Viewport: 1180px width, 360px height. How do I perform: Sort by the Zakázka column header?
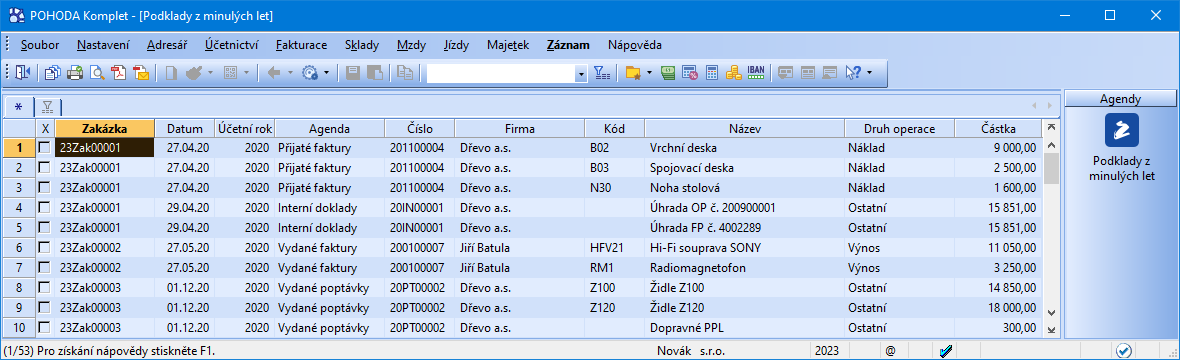(105, 128)
